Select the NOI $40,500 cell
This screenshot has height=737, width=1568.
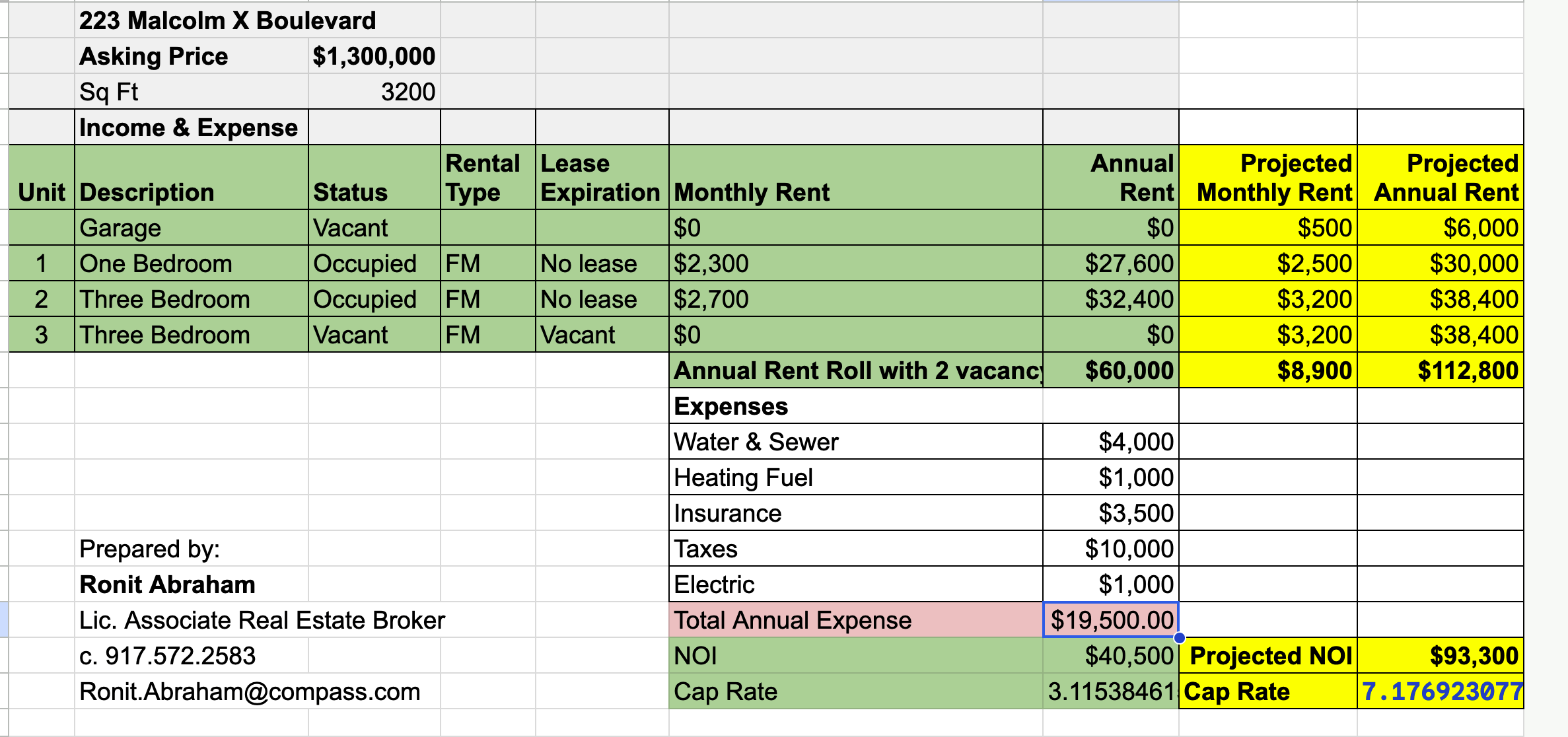1111,656
